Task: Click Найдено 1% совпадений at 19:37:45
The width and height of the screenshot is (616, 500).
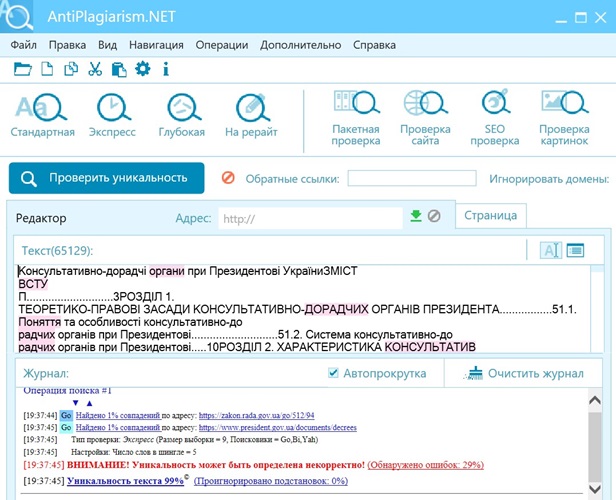Action: point(118,427)
